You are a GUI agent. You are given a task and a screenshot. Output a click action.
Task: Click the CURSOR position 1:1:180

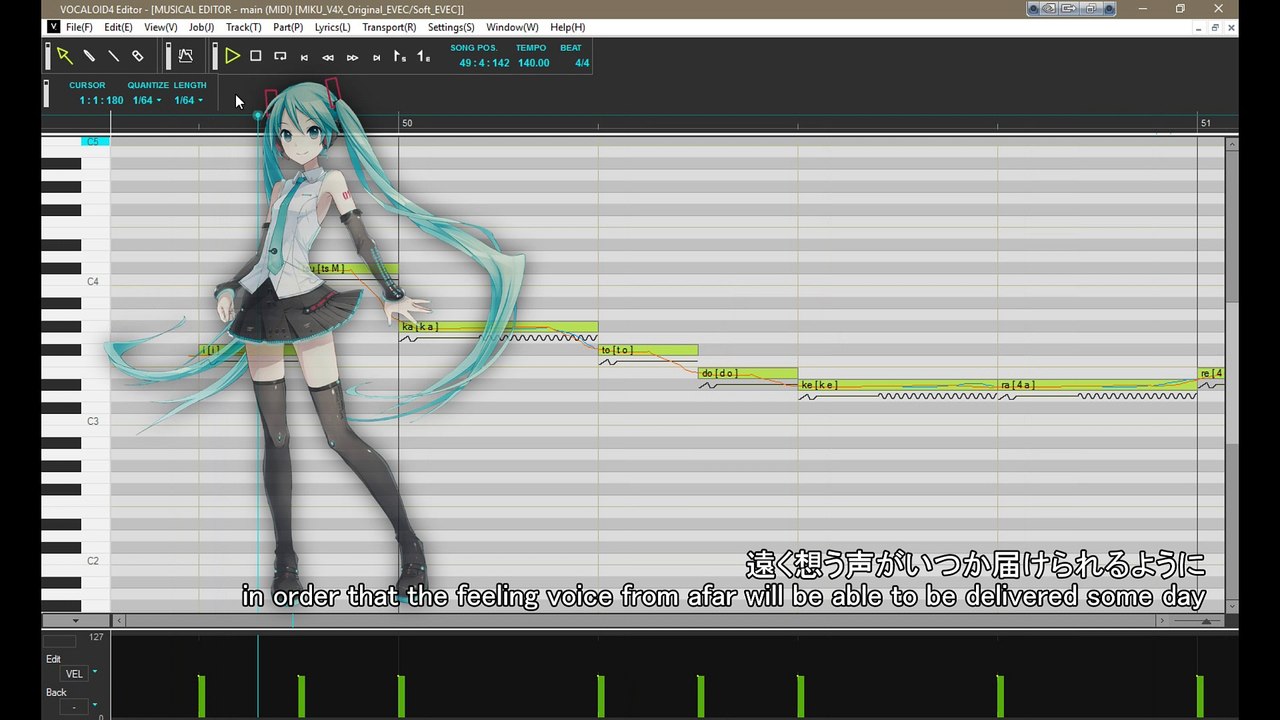coord(101,100)
